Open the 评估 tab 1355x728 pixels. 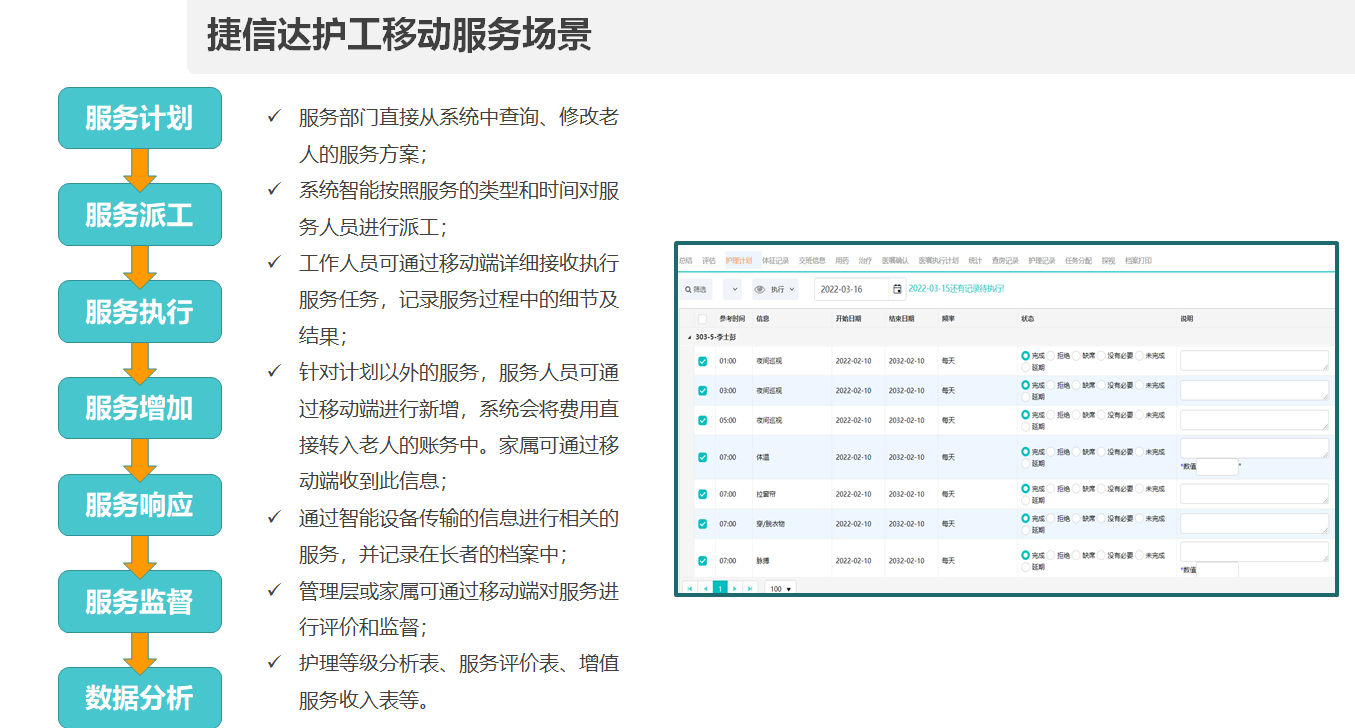[x=709, y=261]
